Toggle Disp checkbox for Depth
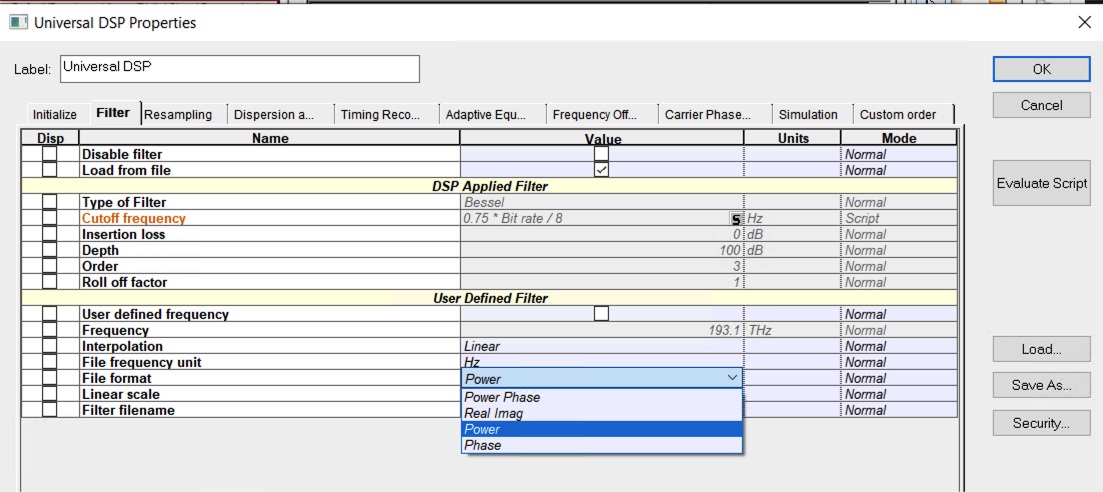The height and width of the screenshot is (492, 1103). 49,251
